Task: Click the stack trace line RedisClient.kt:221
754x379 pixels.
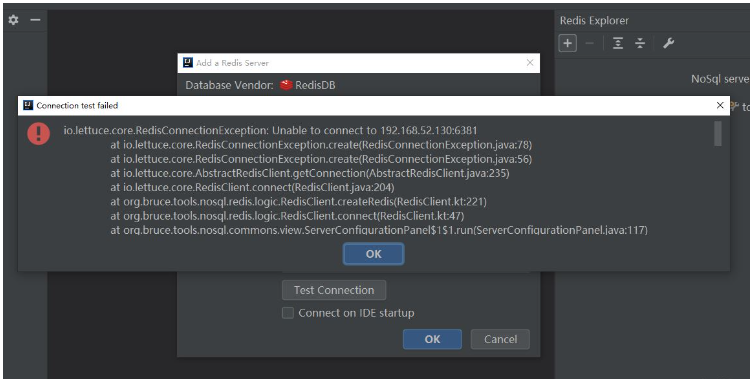Action: [298, 202]
